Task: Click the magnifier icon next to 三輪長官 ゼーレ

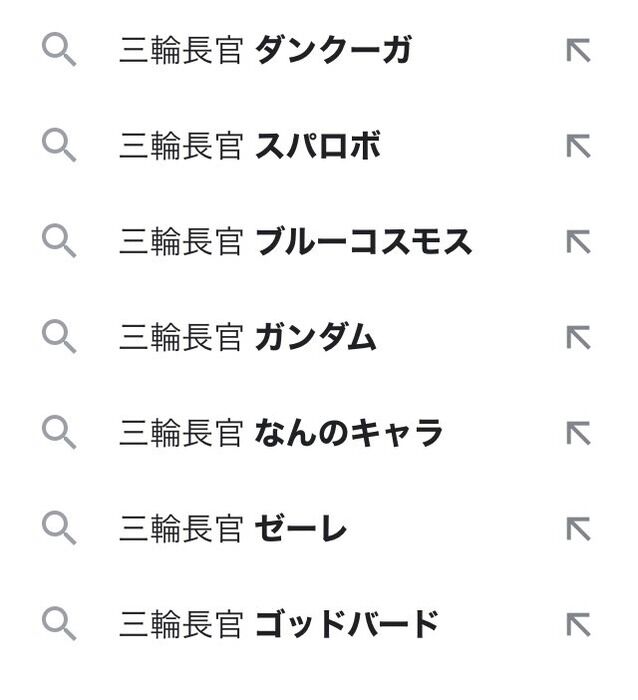Action: coord(59,529)
